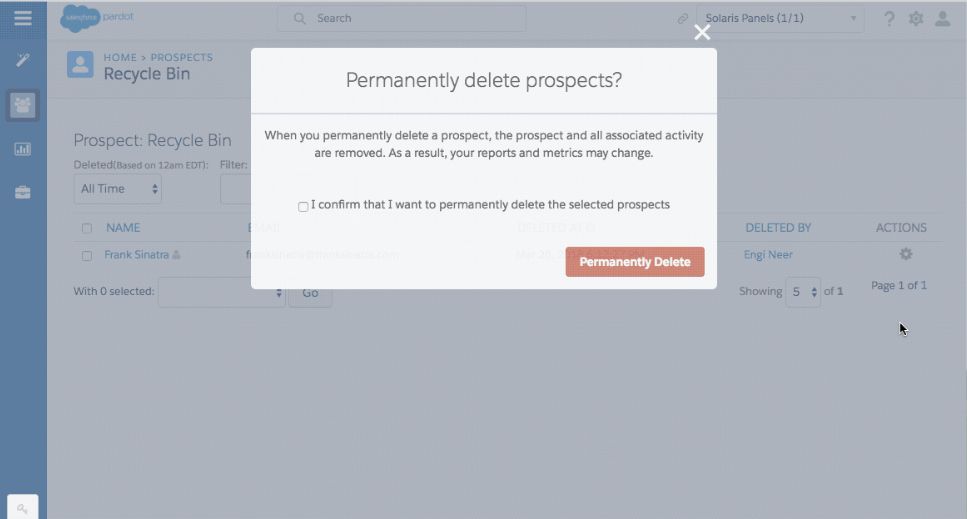
Task: Select the Prospects people icon in sidebar
Action: [22, 104]
